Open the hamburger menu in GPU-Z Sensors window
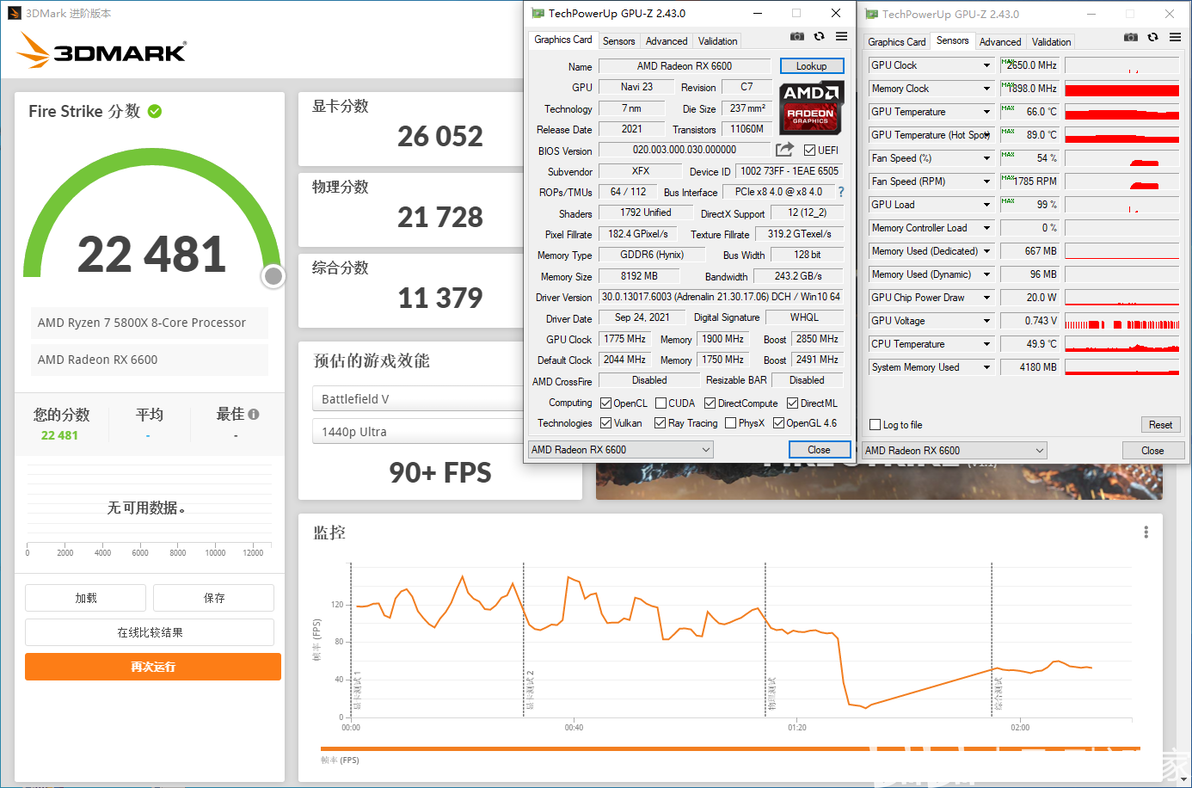 tap(1175, 37)
